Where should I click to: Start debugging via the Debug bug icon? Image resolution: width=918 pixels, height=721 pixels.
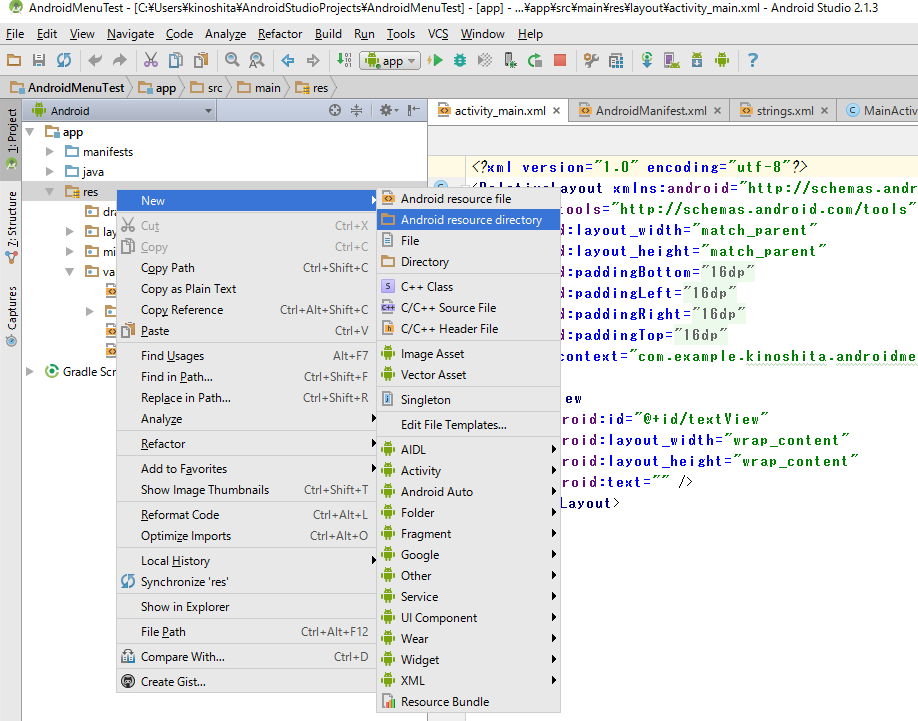tap(460, 60)
